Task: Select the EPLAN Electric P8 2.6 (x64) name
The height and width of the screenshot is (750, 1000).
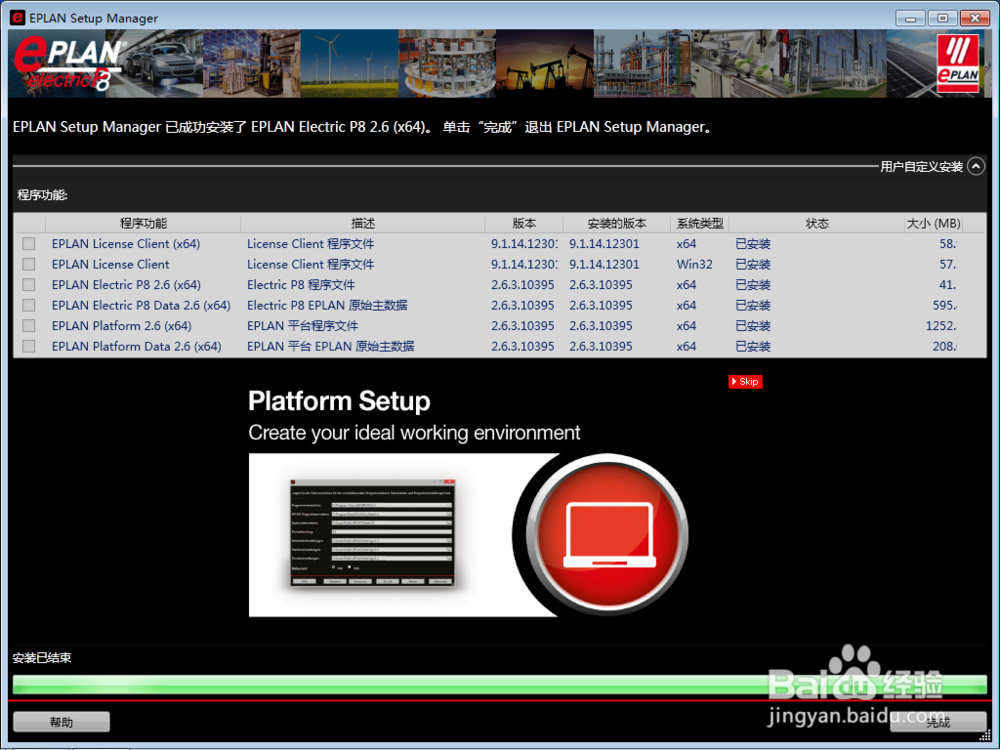Action: click(x=126, y=284)
